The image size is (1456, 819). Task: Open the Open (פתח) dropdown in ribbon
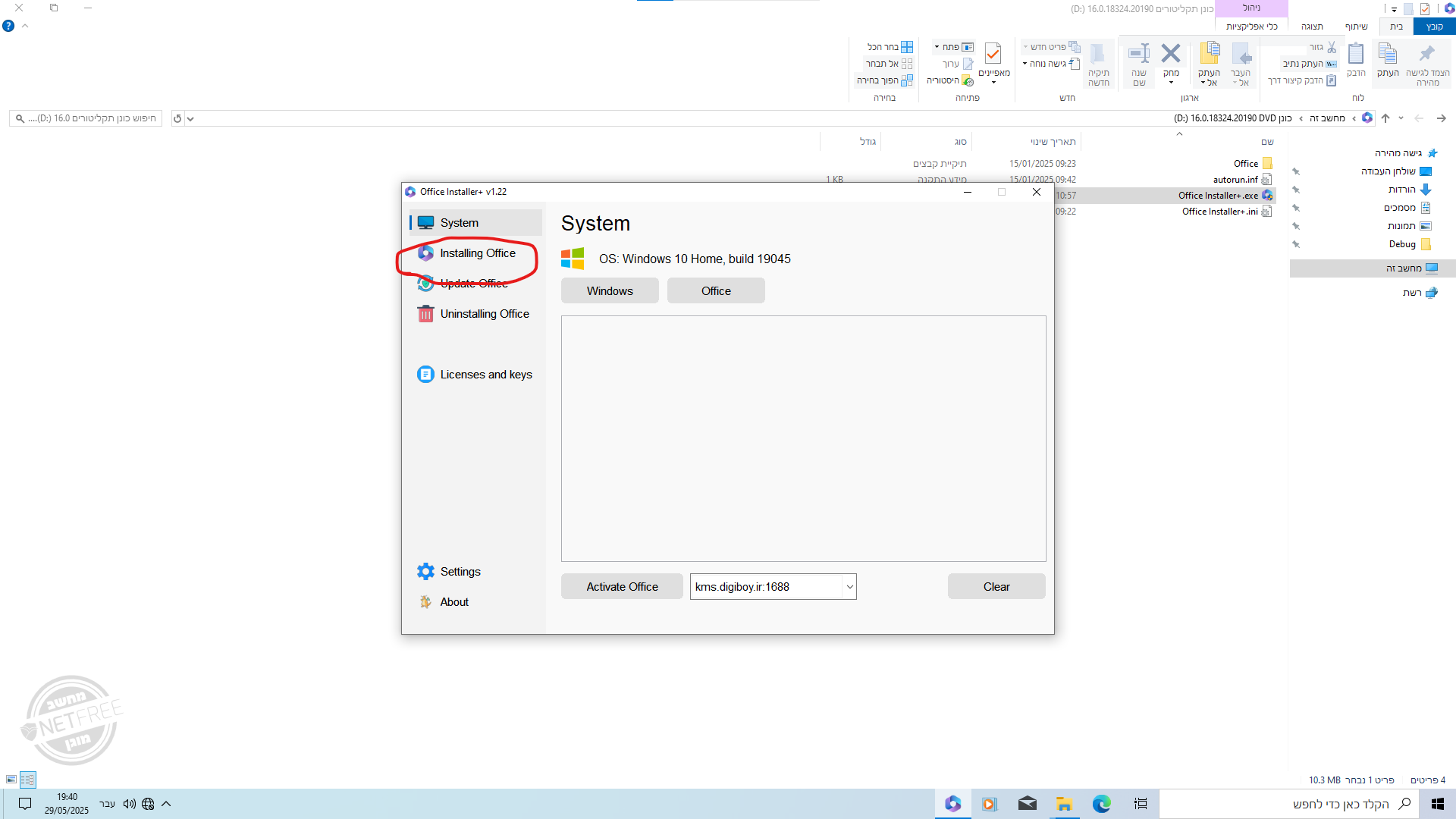(953, 47)
